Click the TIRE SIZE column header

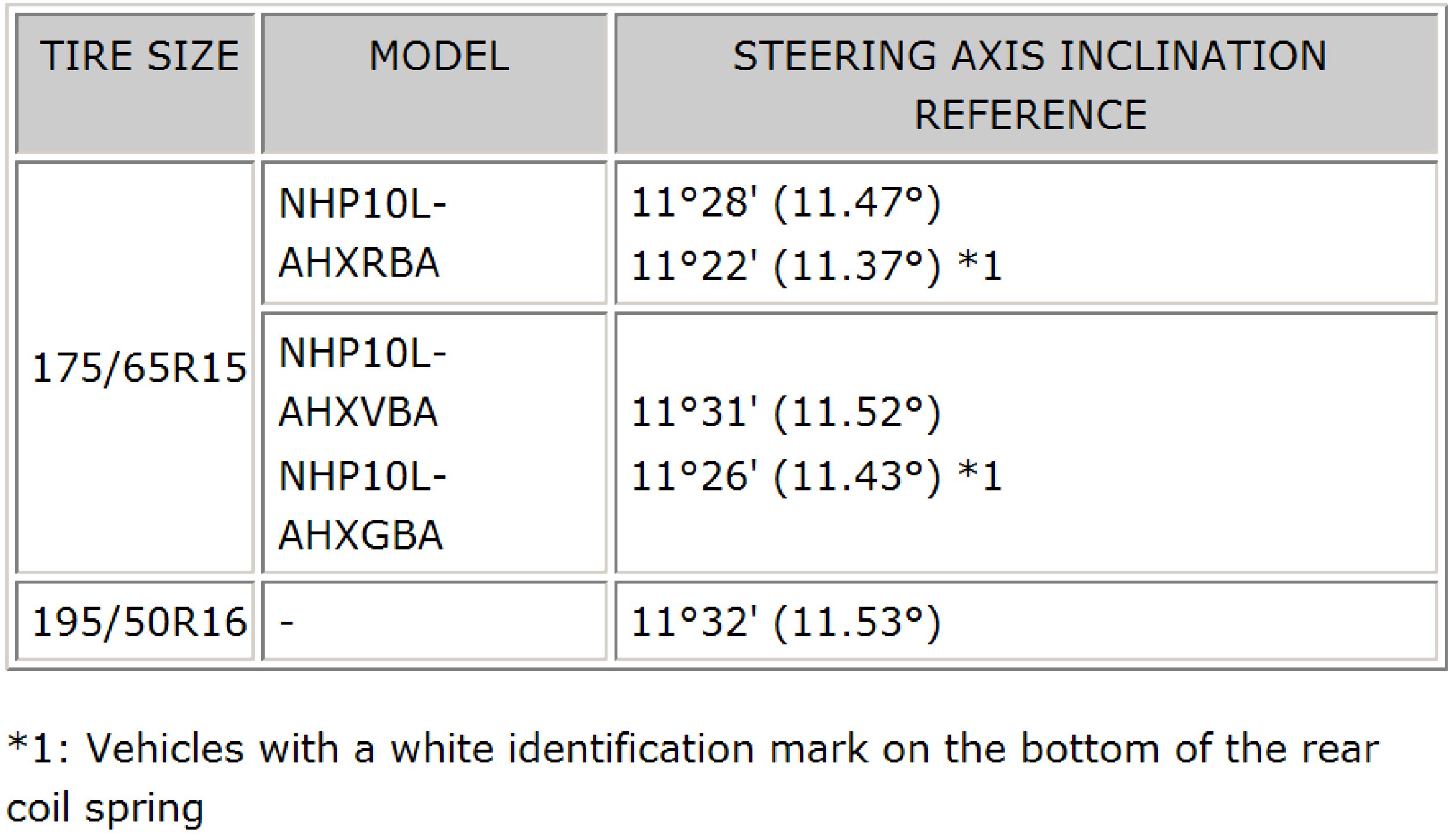tap(139, 56)
